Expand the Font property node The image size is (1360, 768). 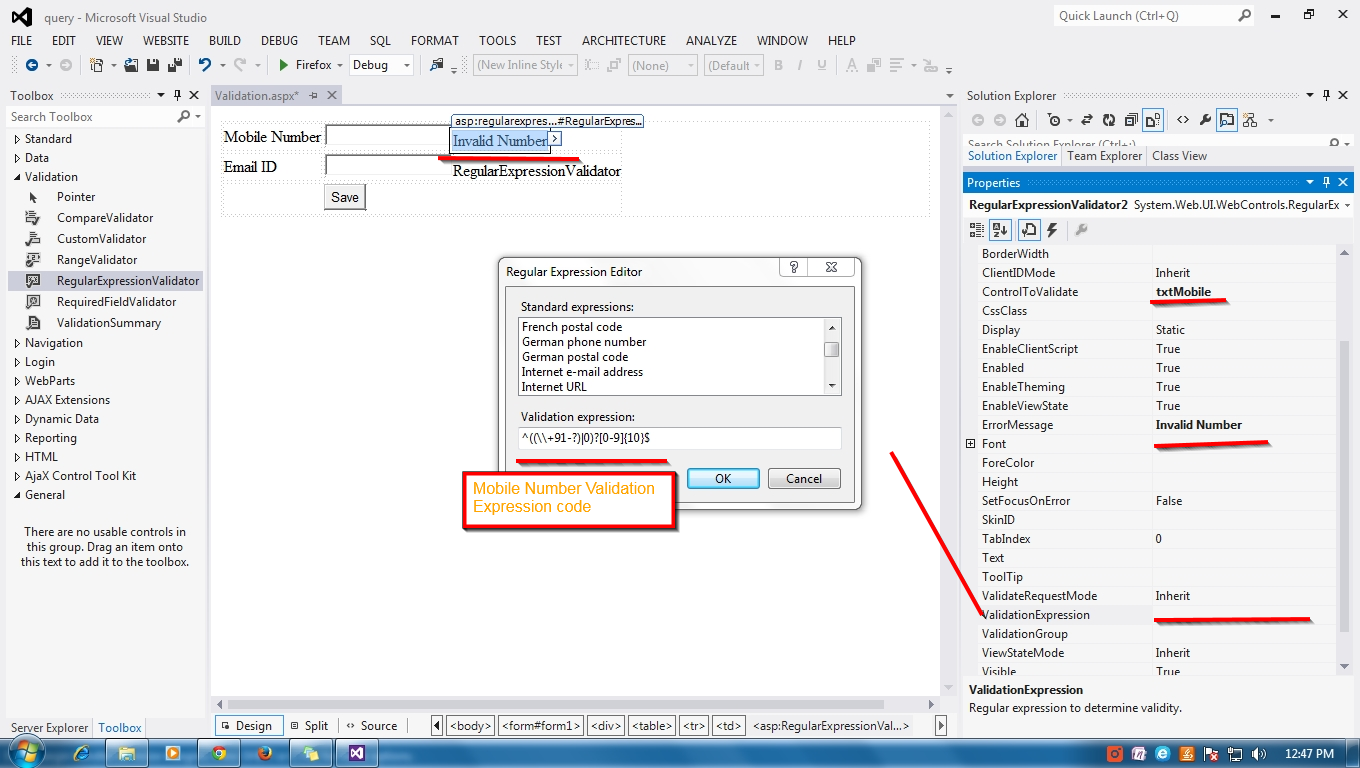pos(970,444)
